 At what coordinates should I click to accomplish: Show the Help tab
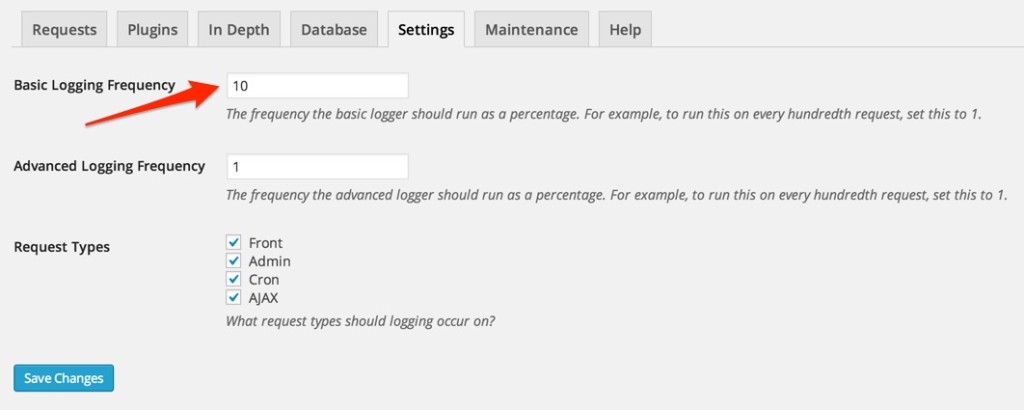[625, 30]
